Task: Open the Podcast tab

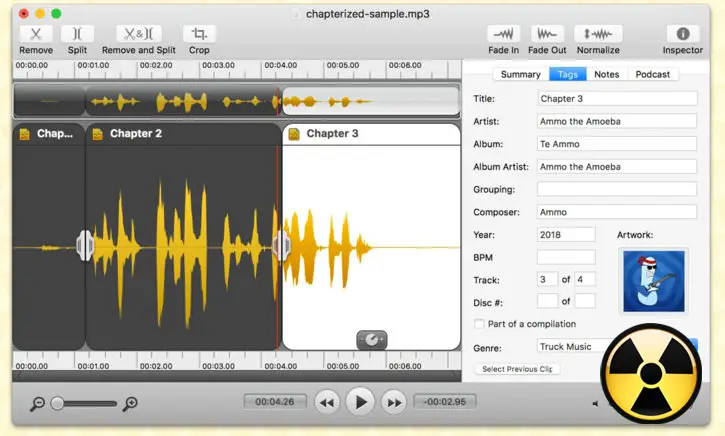Action: tap(652, 74)
